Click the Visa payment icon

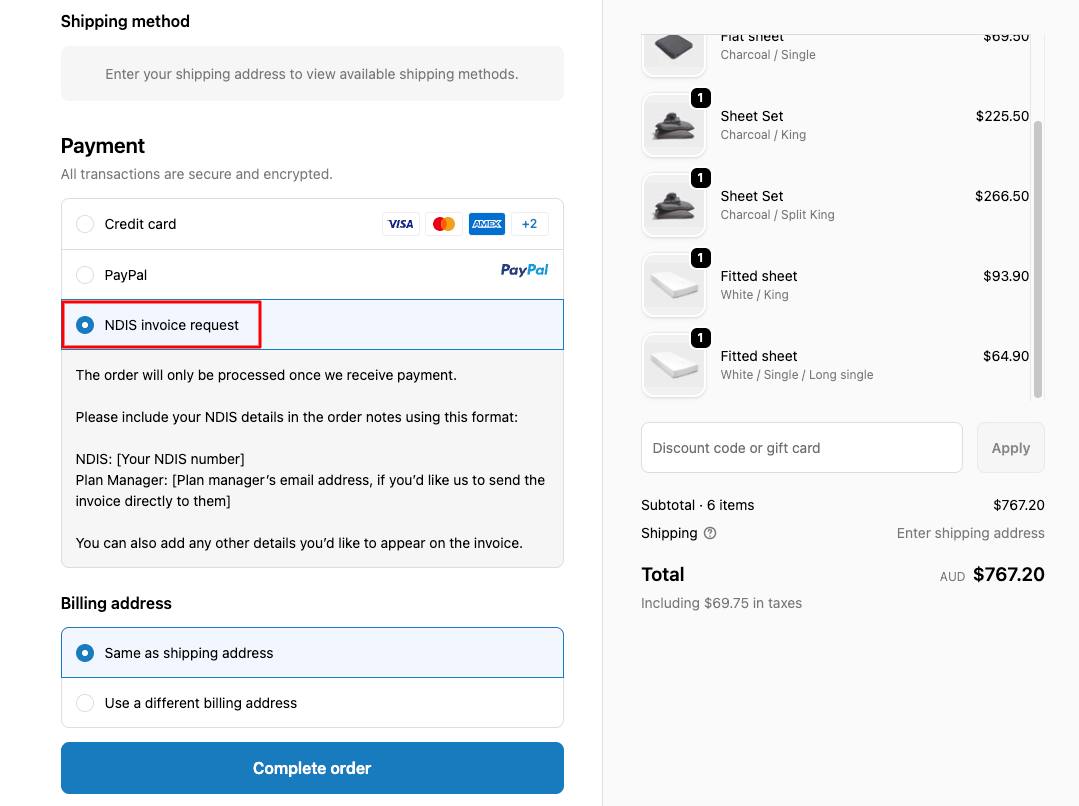point(400,223)
